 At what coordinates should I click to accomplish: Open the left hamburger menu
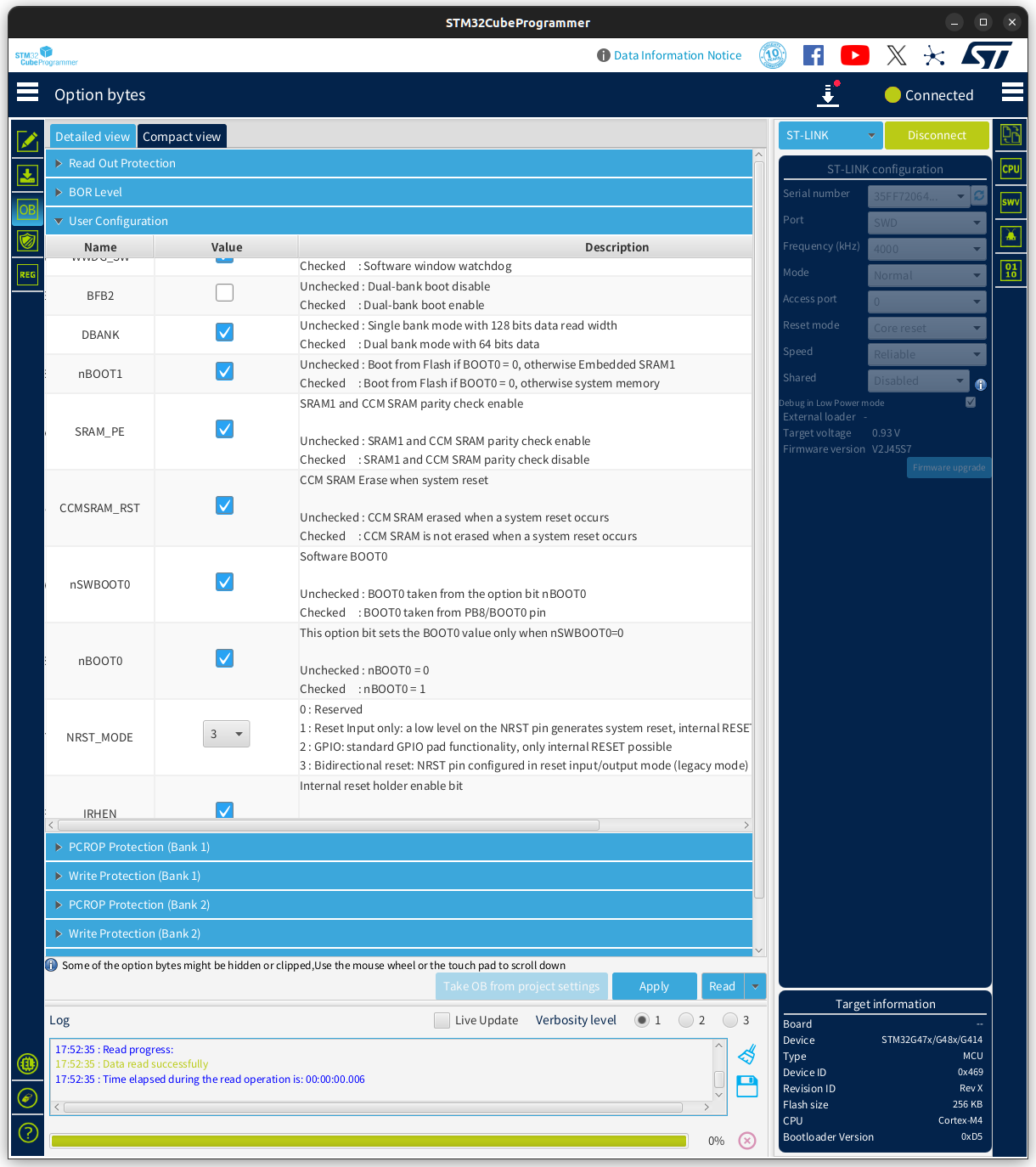27,92
